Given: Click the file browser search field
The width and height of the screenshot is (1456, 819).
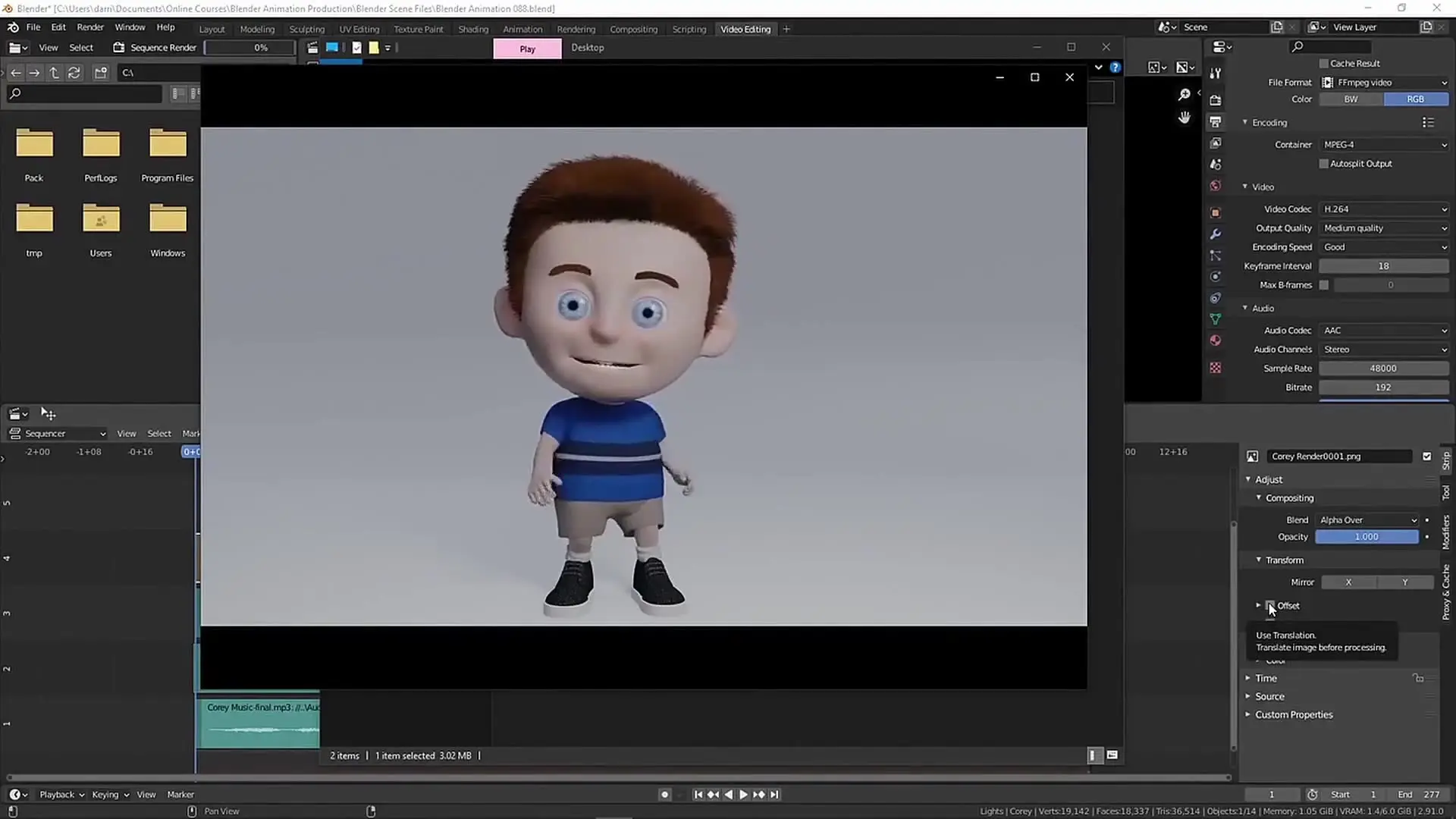Looking at the screenshot, I should coord(84,93).
